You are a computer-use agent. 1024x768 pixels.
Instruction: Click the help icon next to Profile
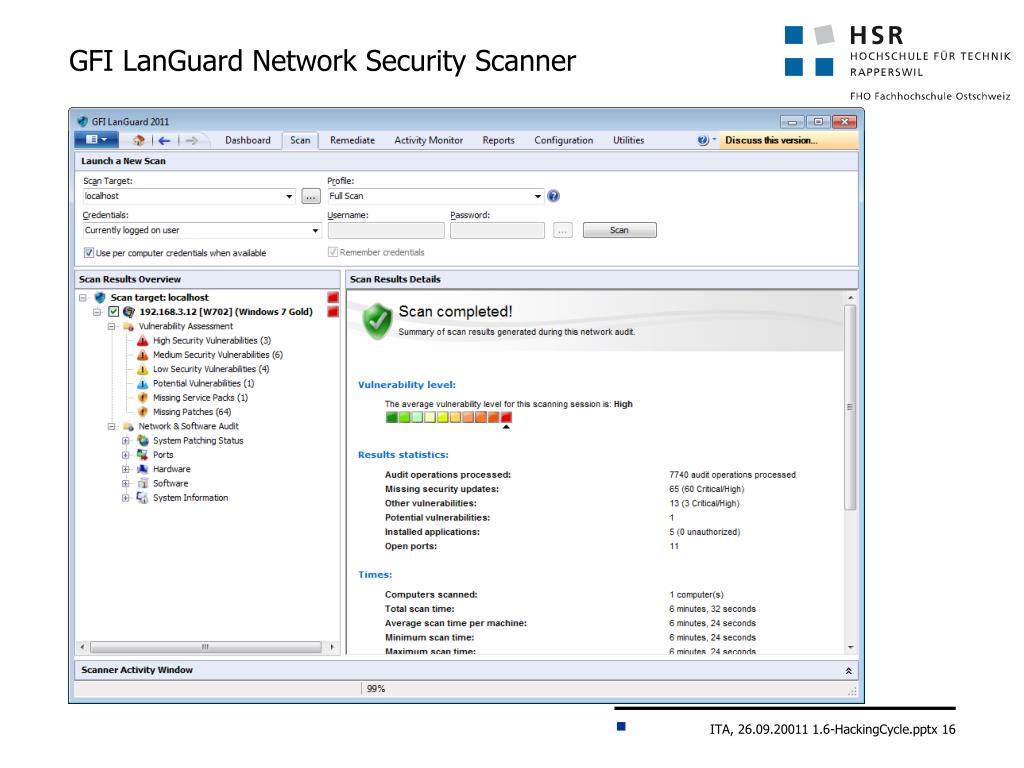(554, 196)
